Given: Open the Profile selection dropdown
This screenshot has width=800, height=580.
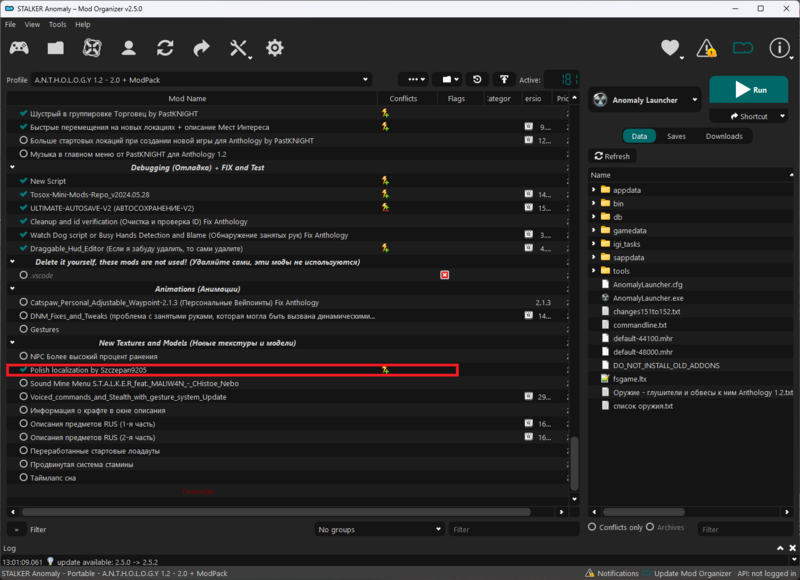Looking at the screenshot, I should click(200, 79).
